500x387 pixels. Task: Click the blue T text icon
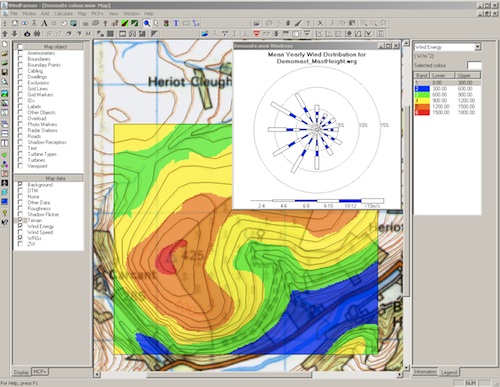(176, 23)
